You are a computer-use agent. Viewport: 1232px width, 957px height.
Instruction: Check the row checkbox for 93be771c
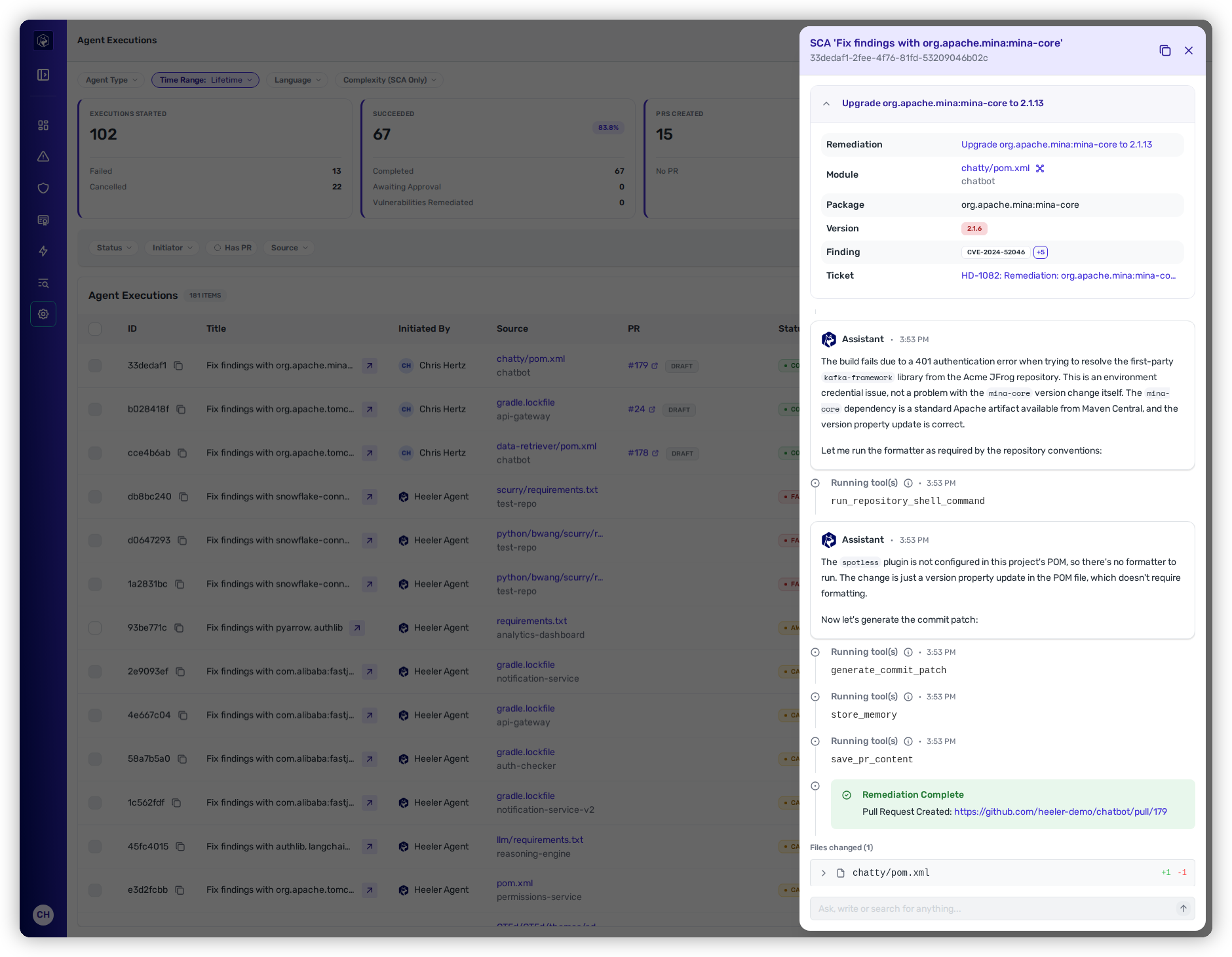pos(96,628)
